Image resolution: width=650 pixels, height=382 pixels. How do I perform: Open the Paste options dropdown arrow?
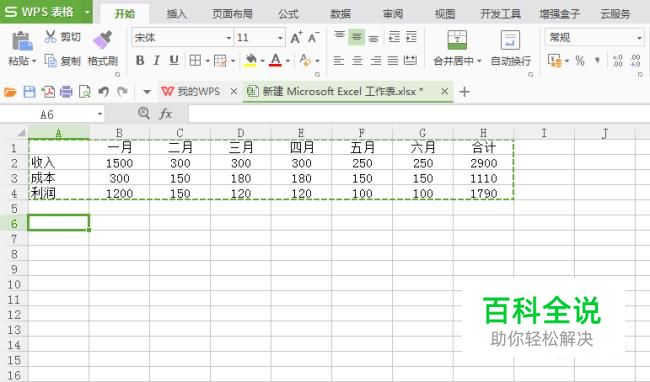tap(34, 61)
